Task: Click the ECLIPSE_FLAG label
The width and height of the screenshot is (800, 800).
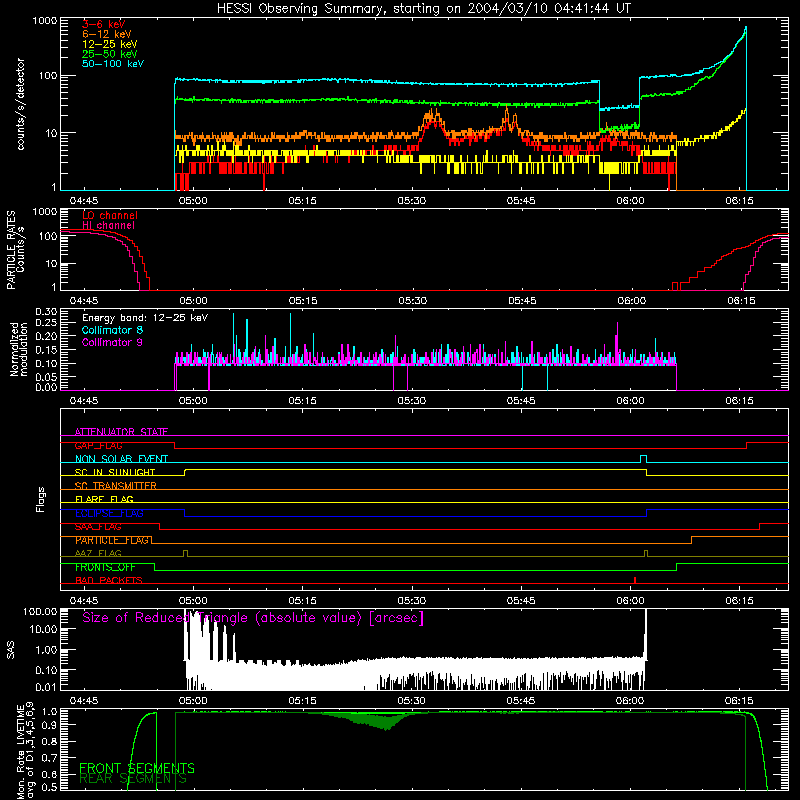Action: (109, 513)
